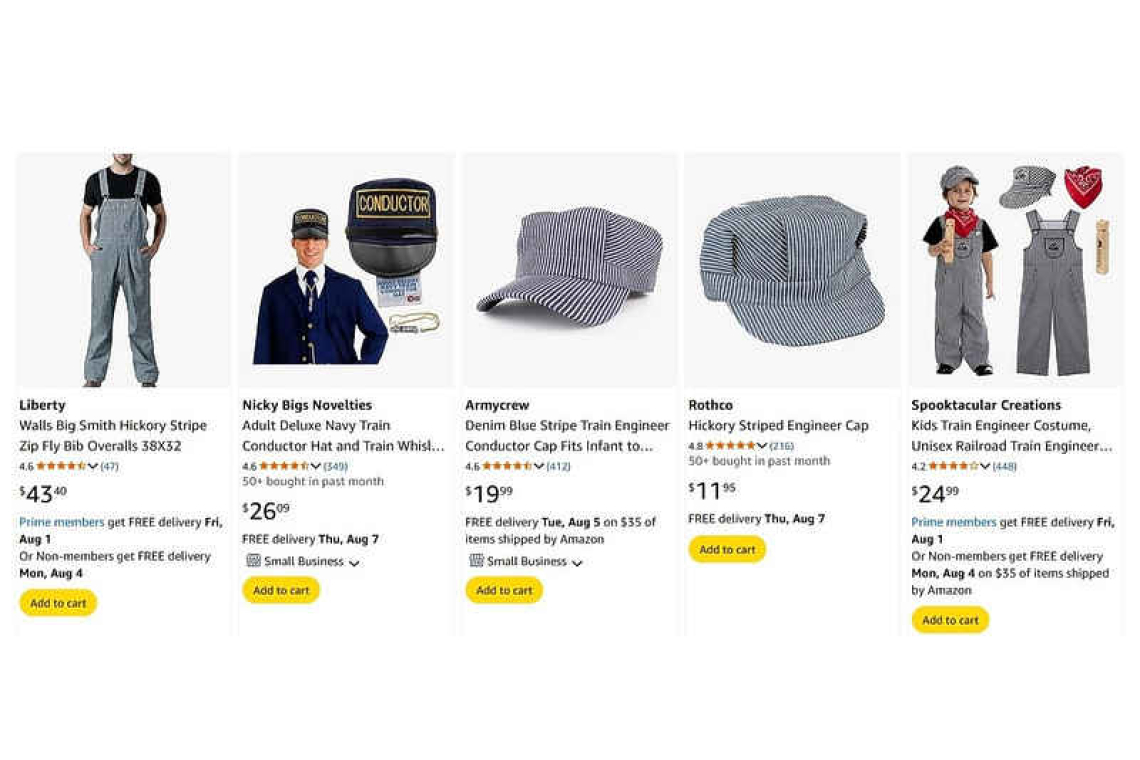Image resolution: width=1140 pixels, height=760 pixels.
Task: Open rating popover chevron for Rothco cap
Action: point(763,446)
